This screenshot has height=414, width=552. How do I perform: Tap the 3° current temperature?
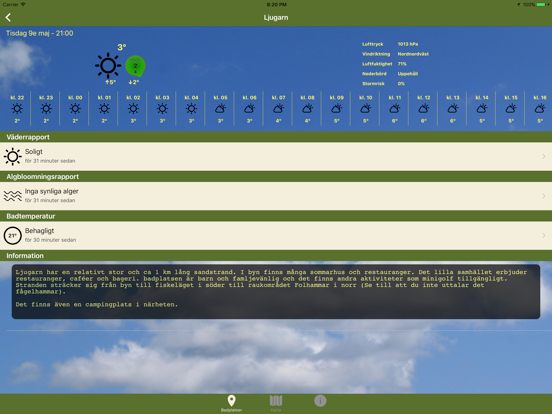(x=122, y=47)
